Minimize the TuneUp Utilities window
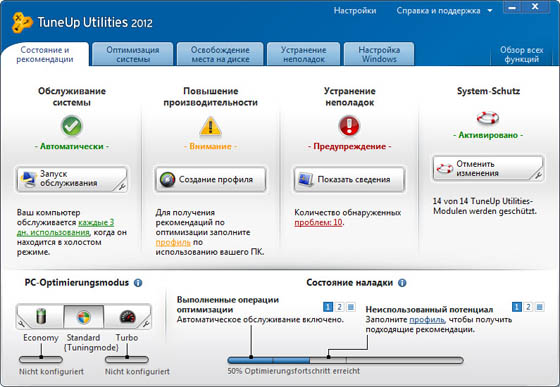 click(513, 7)
